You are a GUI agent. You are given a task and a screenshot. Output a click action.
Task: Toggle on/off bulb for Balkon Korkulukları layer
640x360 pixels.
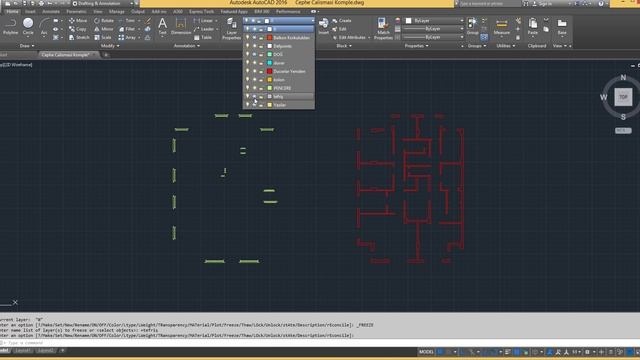[247, 37]
